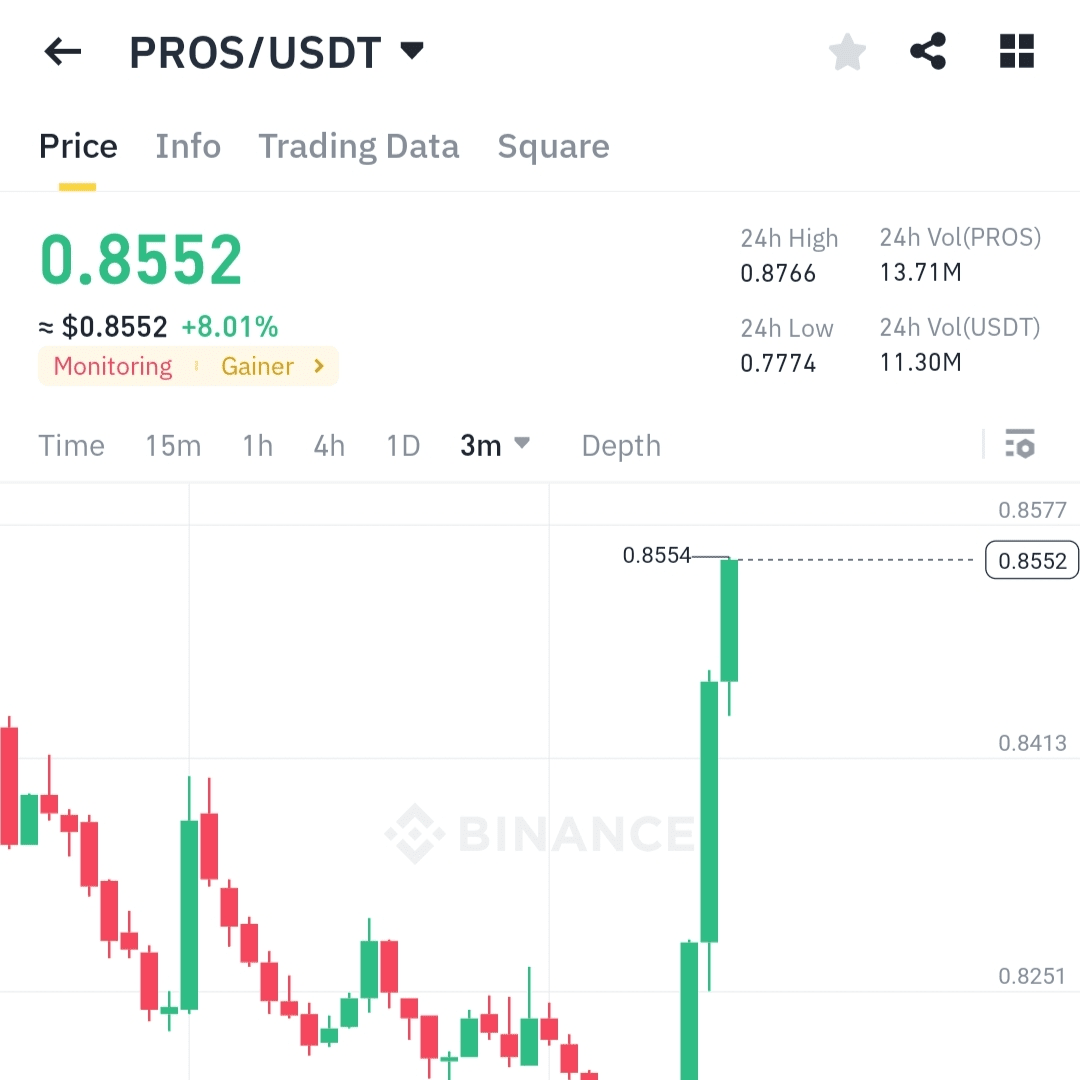Switch chart to 4h interval
This screenshot has width=1080, height=1080.
[x=329, y=445]
